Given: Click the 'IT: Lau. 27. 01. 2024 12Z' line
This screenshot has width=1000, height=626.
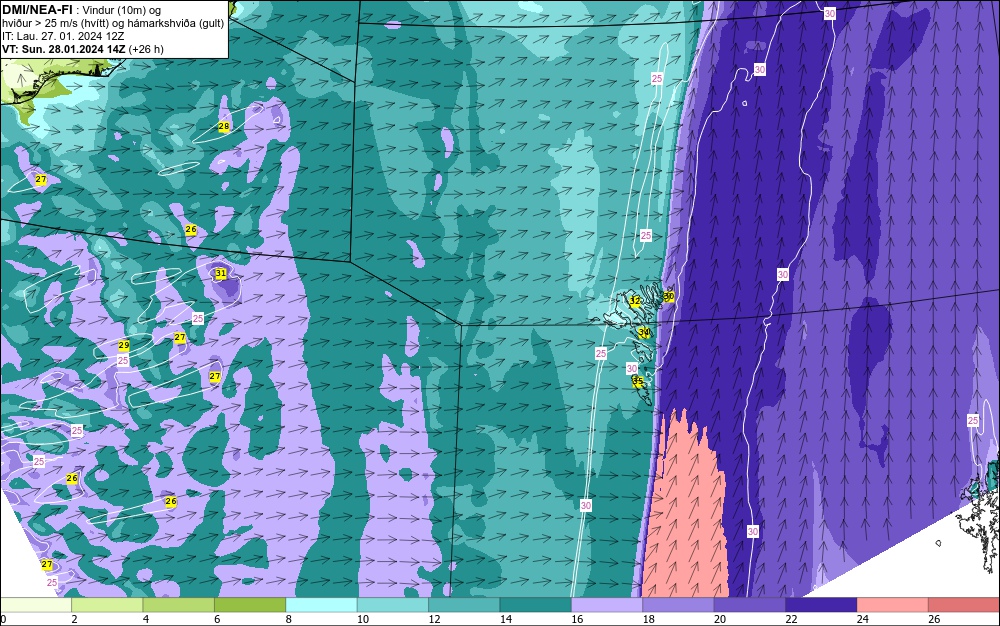Looking at the screenshot, I should [x=63, y=36].
